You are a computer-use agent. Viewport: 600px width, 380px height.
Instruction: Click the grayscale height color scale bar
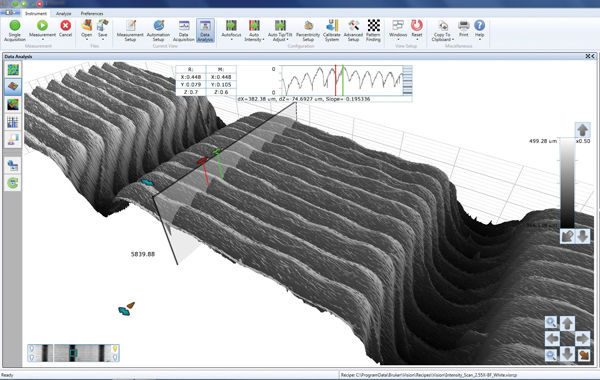pos(567,183)
